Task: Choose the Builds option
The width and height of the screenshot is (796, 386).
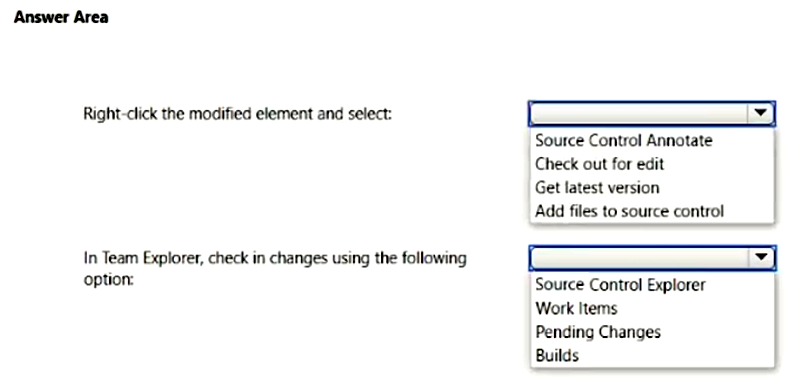Action: 557,356
